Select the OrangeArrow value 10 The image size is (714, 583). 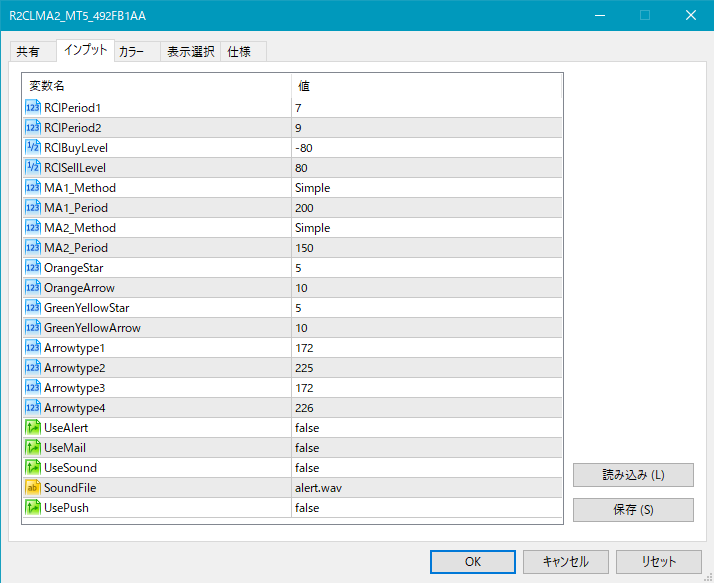point(427,288)
